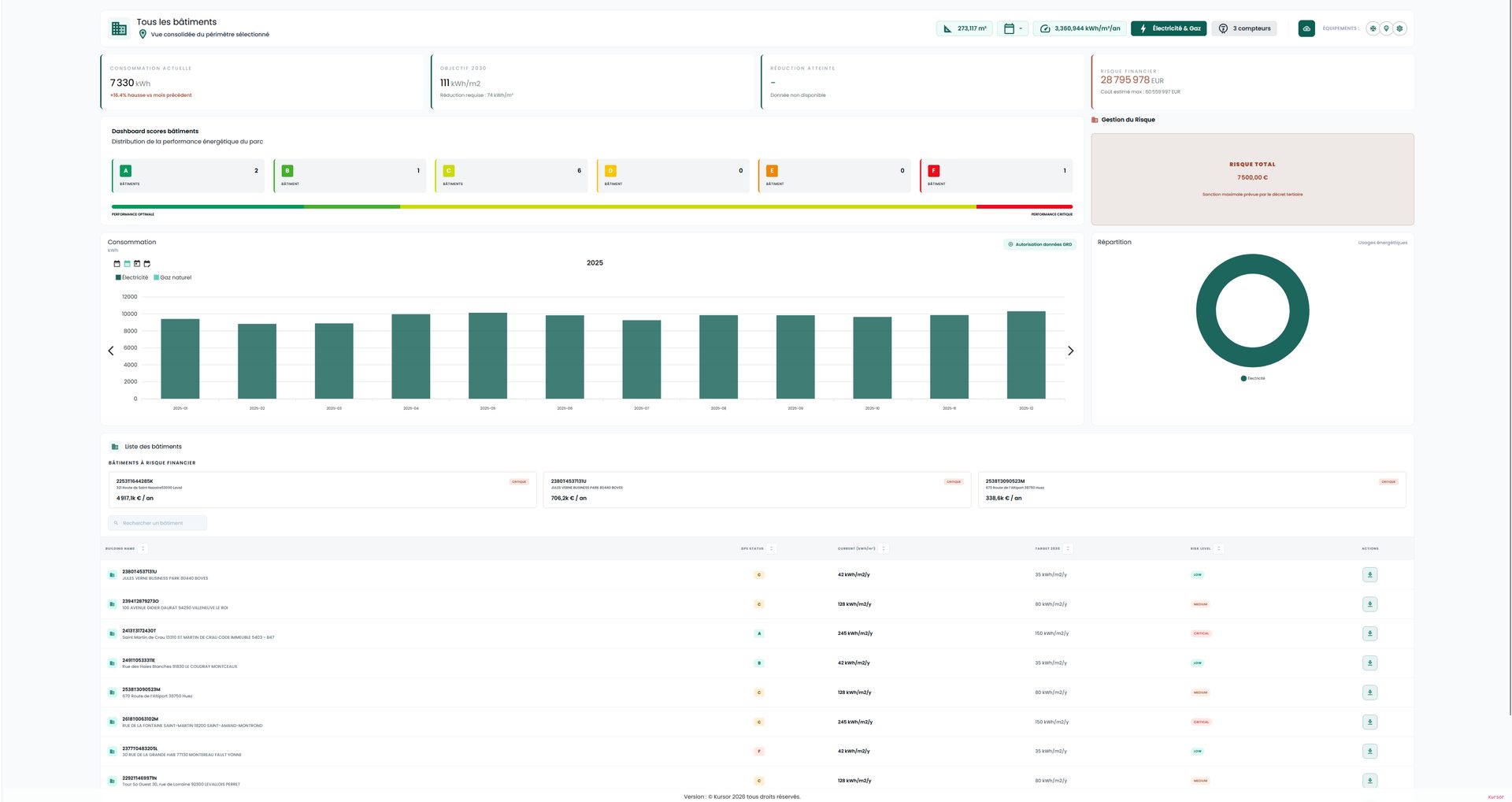Viewport: 1512px width, 802px height.
Task: Select the snowflake equipment icon
Action: 1373,28
